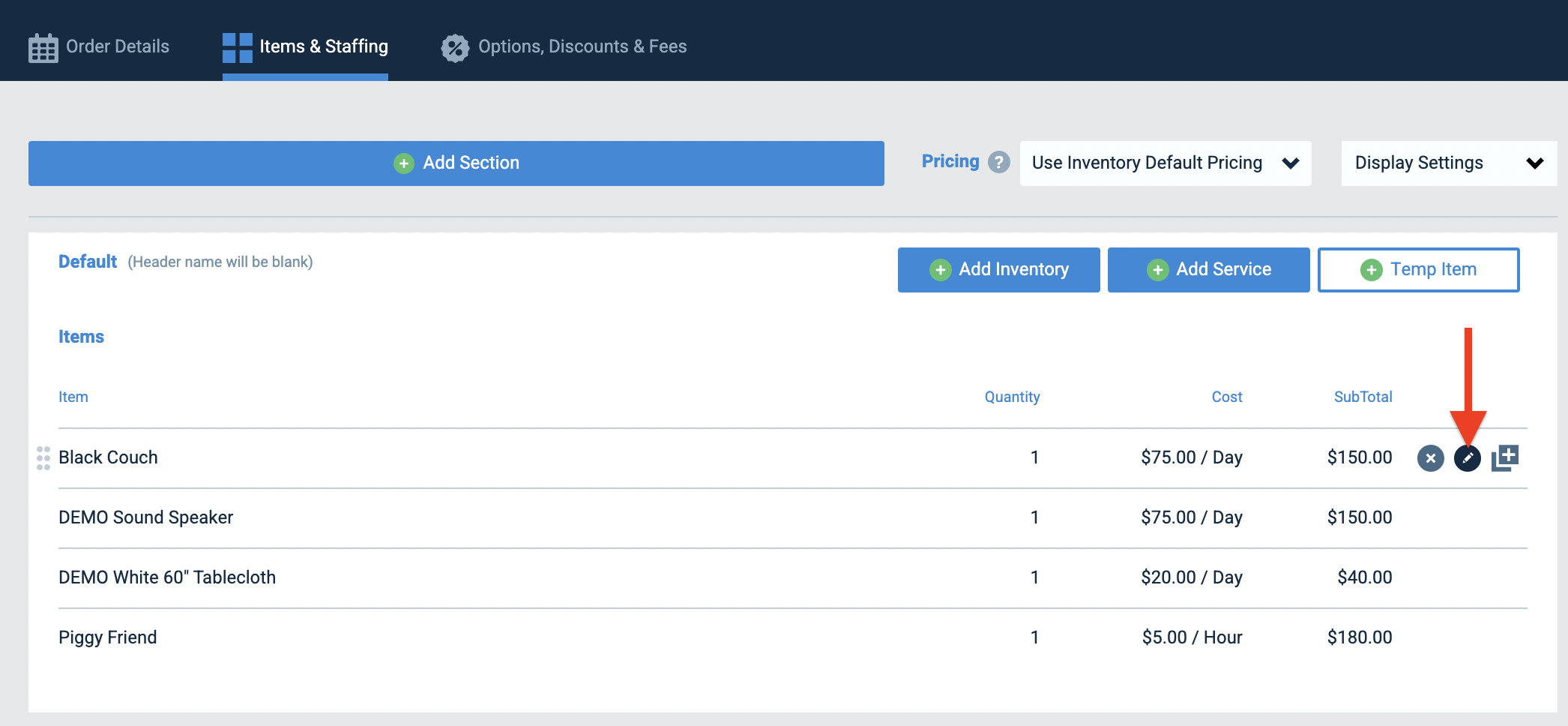Click the $20.00 / Day Tablecloth cost
The image size is (1568, 726).
1192,577
